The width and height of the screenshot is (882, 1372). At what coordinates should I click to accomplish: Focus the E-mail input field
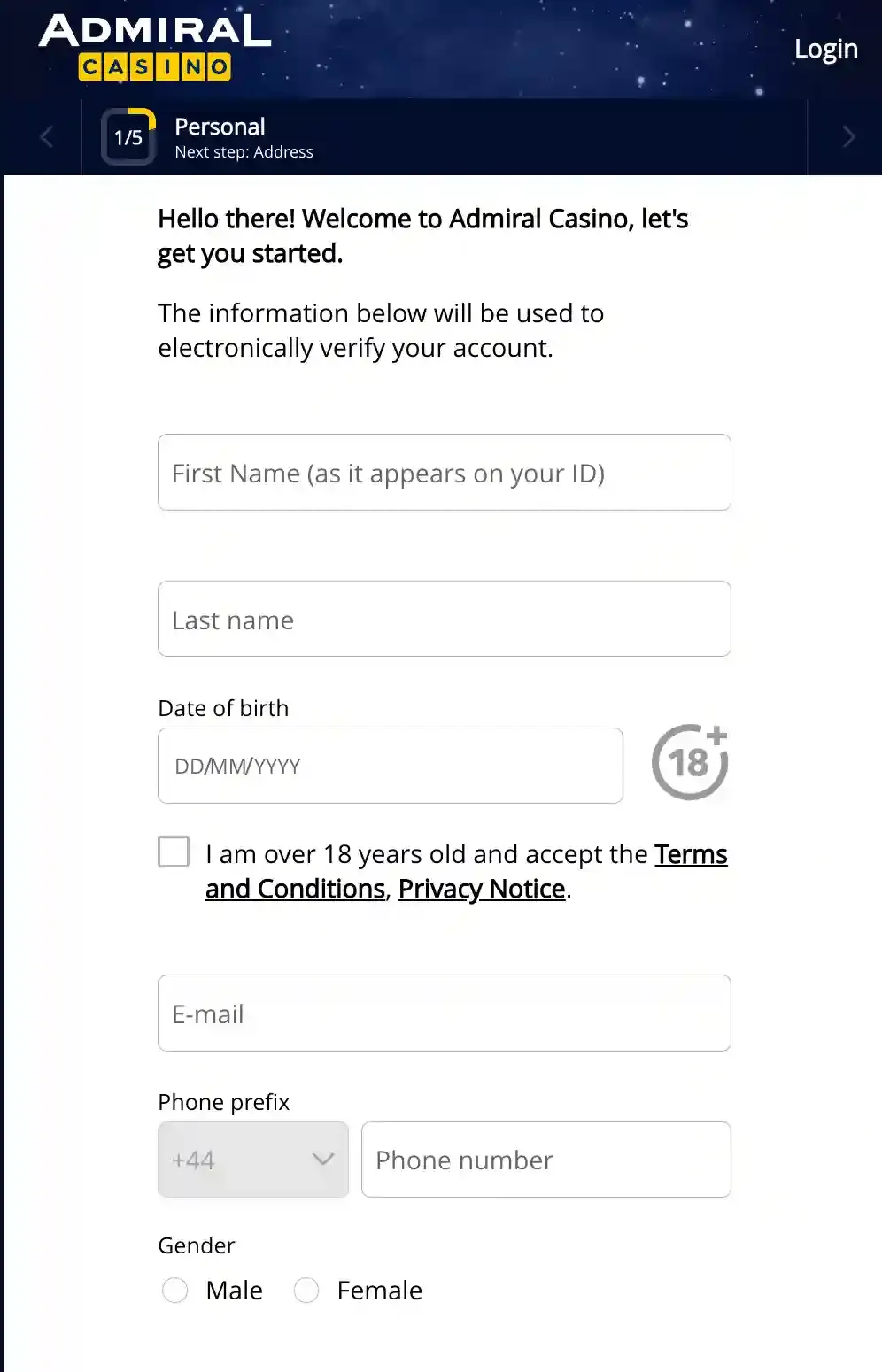point(444,1014)
